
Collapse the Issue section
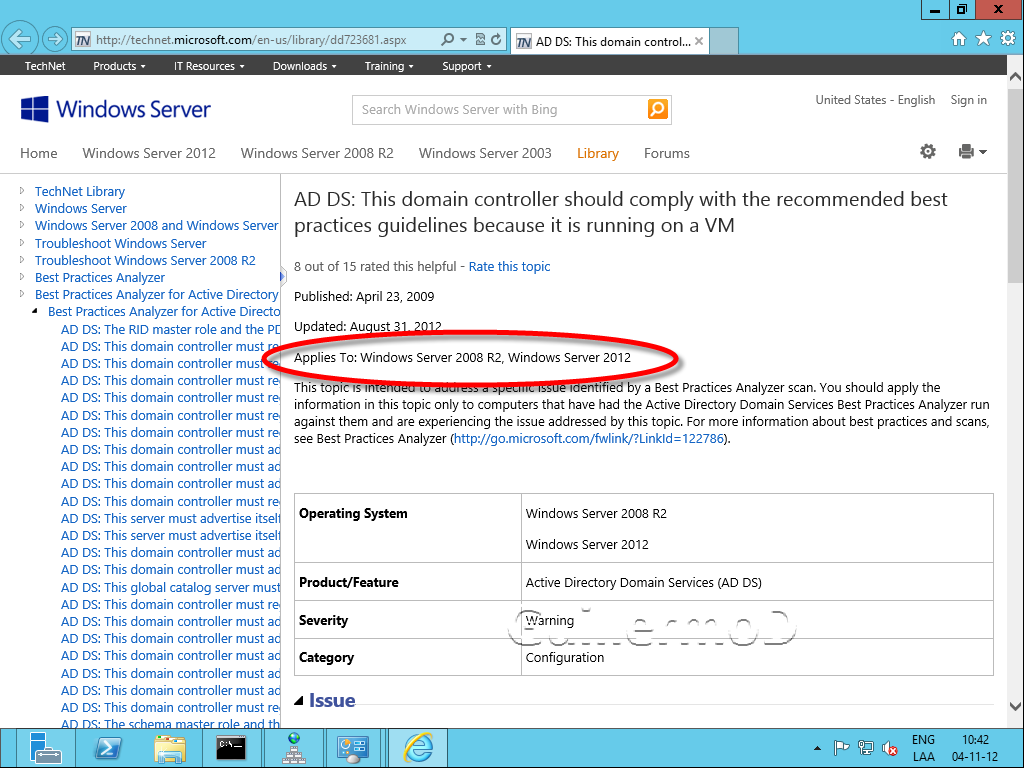tap(300, 701)
